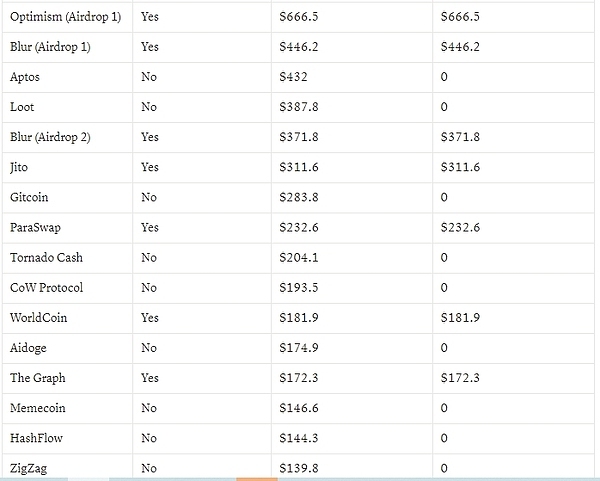Click The Graph row label
This screenshot has height=481, width=600.
click(36, 377)
